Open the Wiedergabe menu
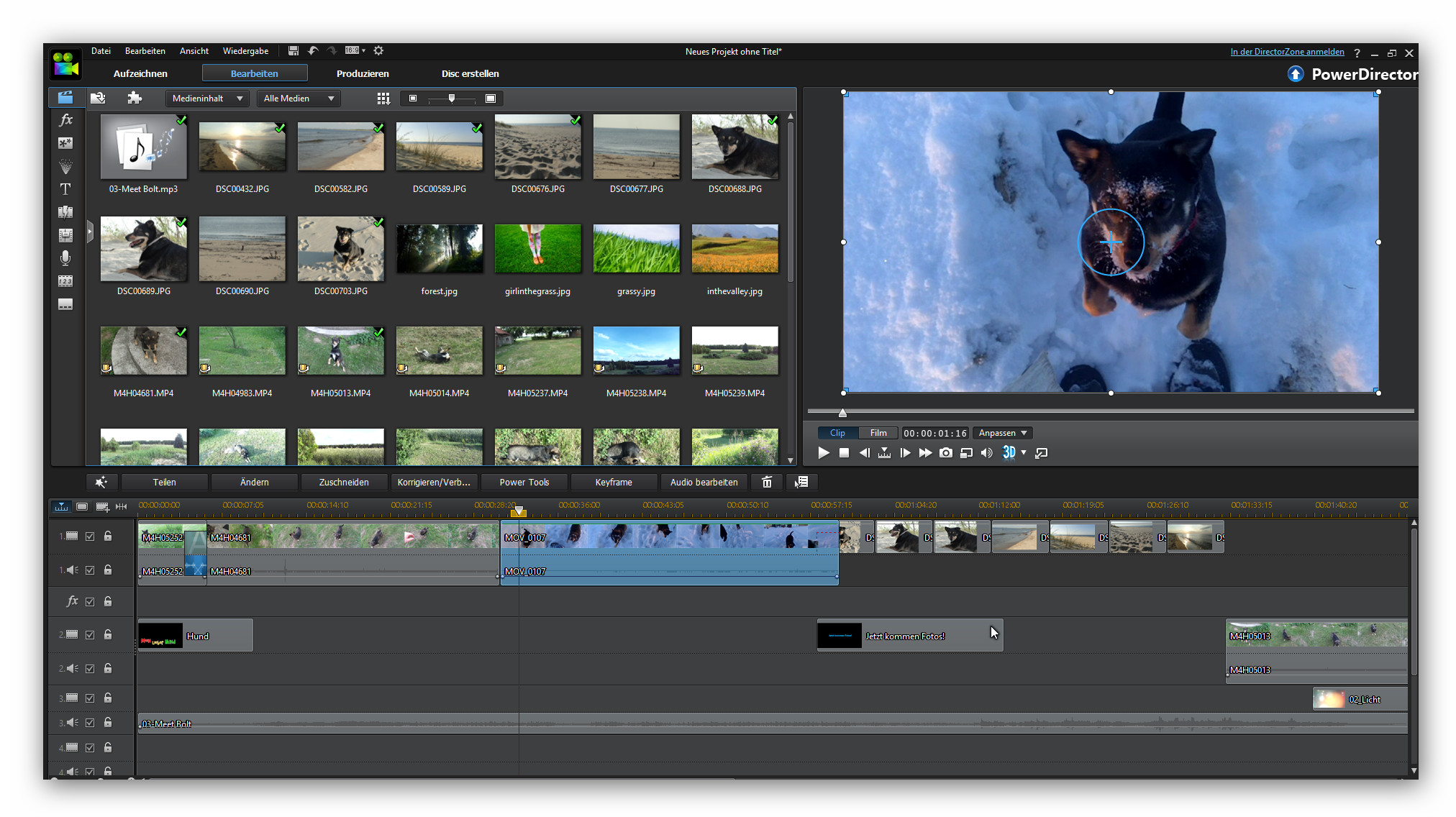1456x817 pixels. (245, 51)
